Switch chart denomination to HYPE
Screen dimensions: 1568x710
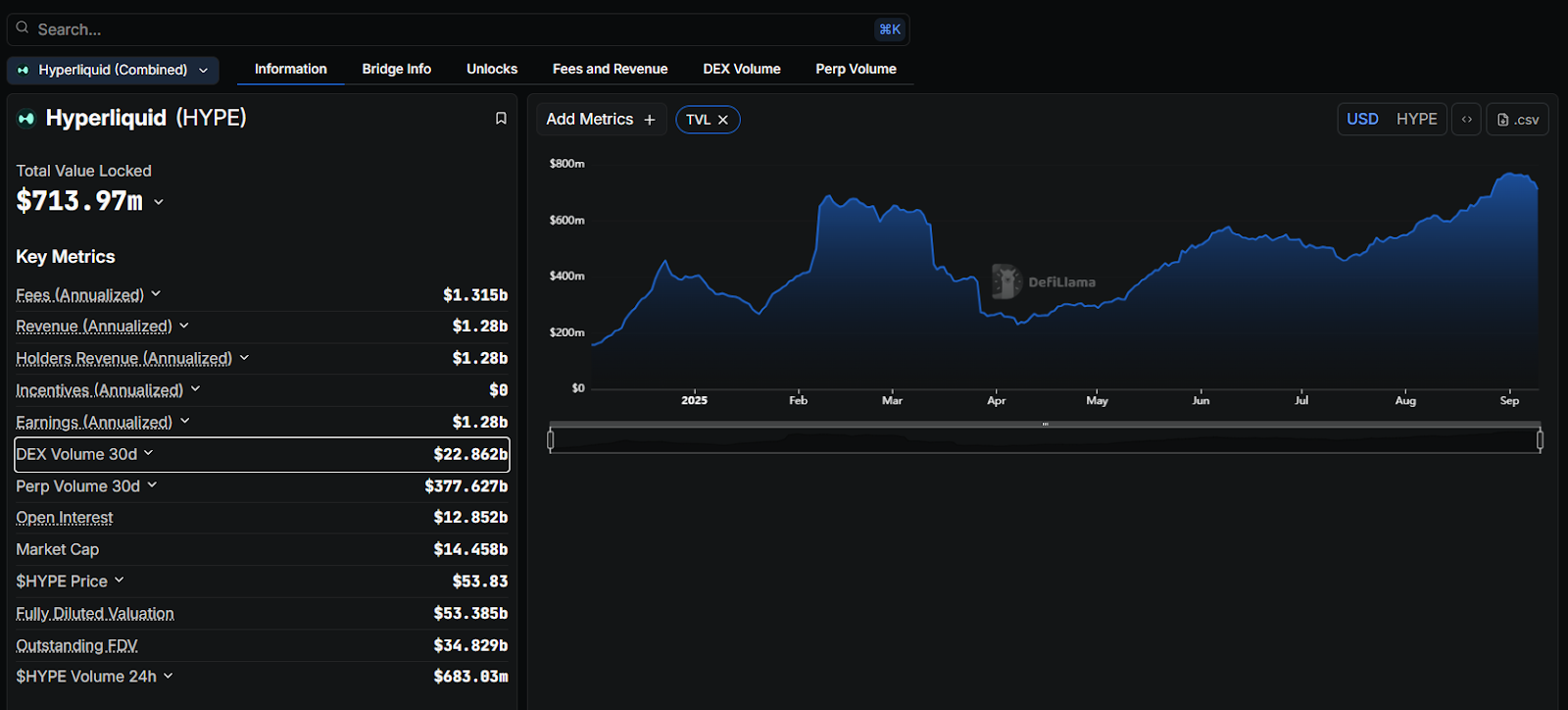click(x=1416, y=119)
